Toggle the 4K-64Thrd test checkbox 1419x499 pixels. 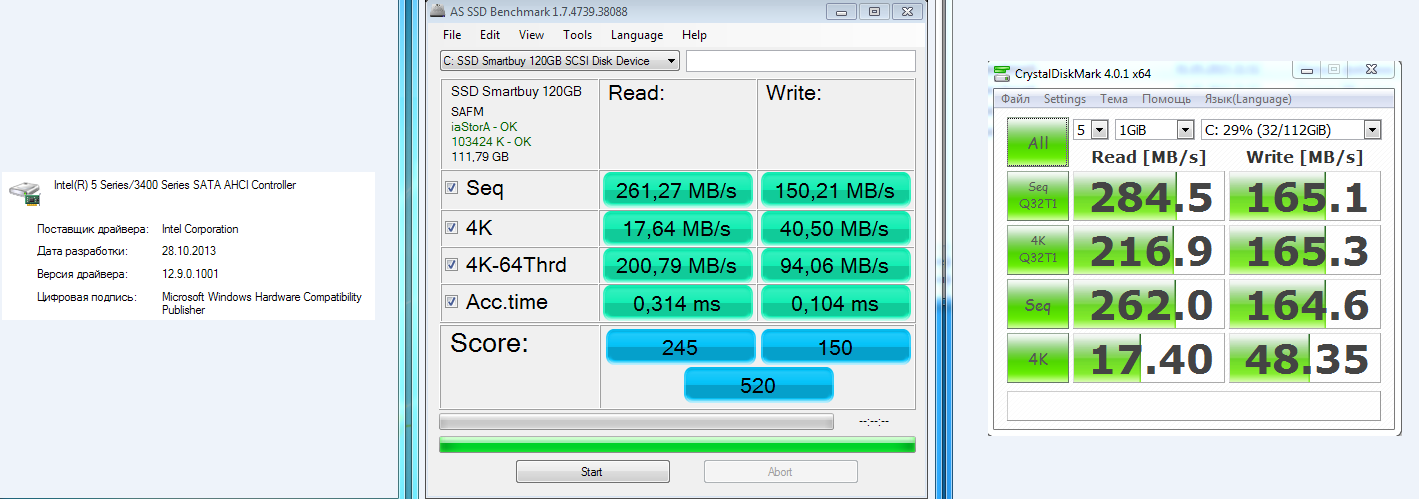(x=452, y=265)
